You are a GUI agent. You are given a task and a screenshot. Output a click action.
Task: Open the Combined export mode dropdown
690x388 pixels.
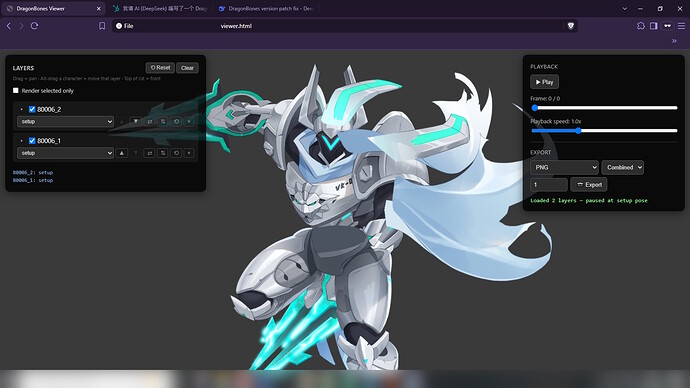click(x=623, y=167)
